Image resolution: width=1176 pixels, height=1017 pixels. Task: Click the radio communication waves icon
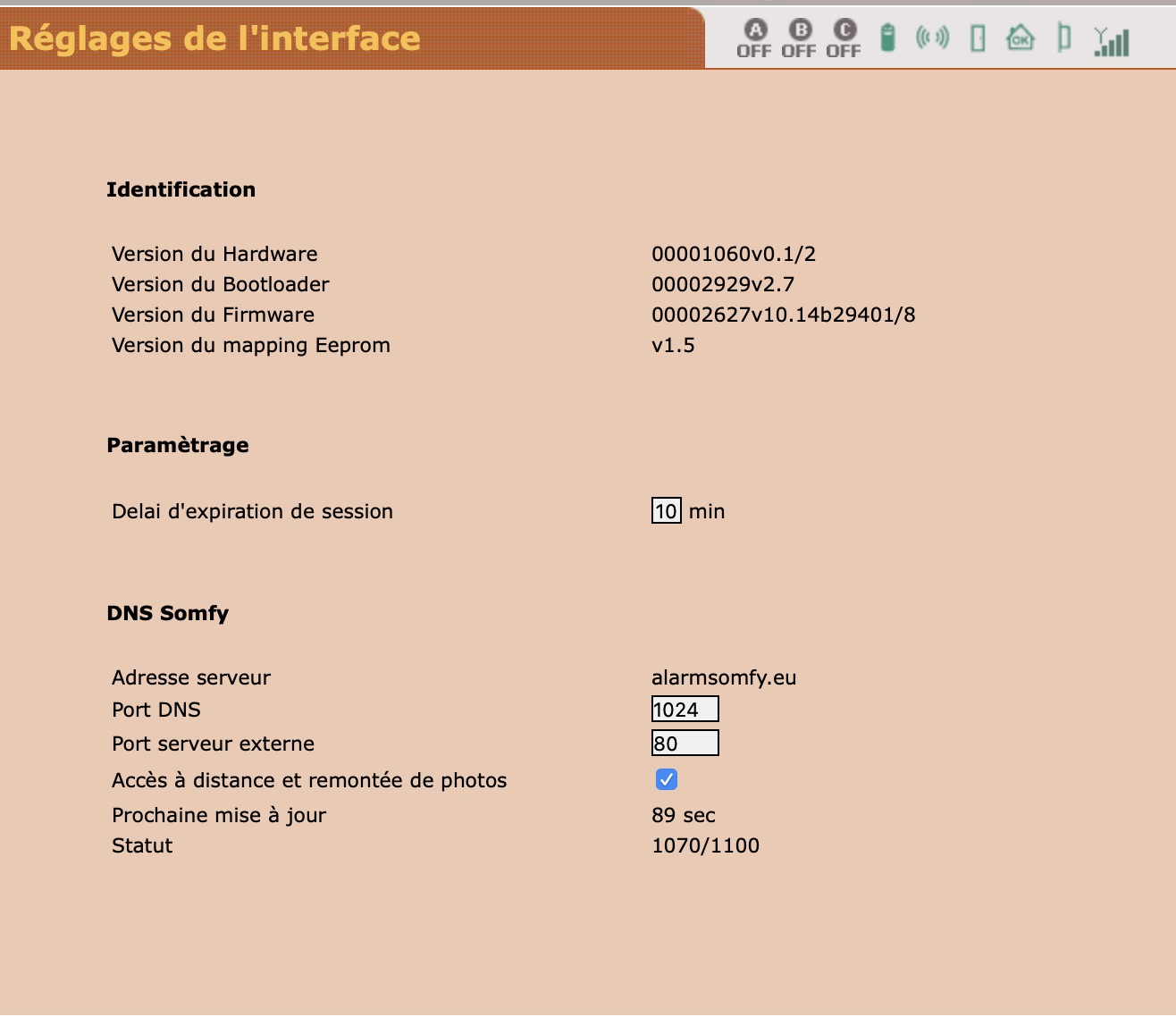[x=932, y=38]
